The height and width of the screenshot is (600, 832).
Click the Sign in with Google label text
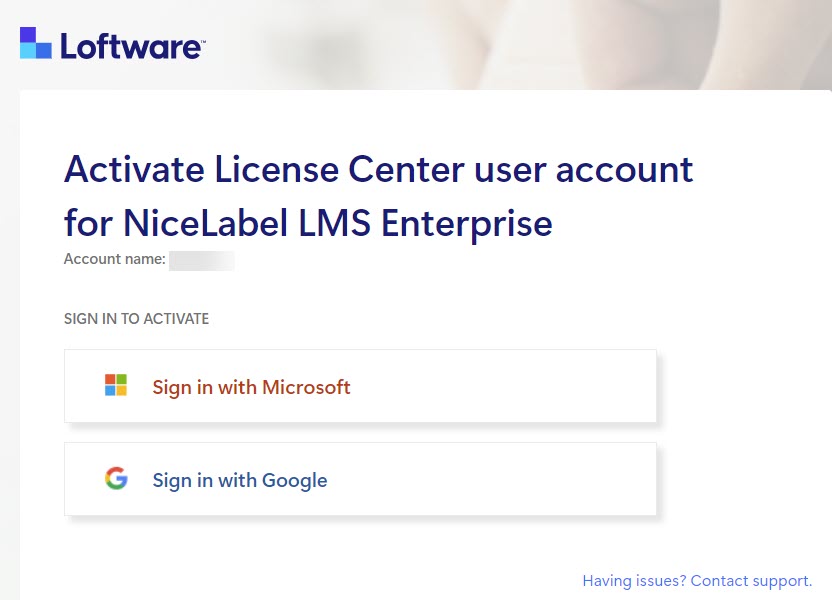click(240, 480)
